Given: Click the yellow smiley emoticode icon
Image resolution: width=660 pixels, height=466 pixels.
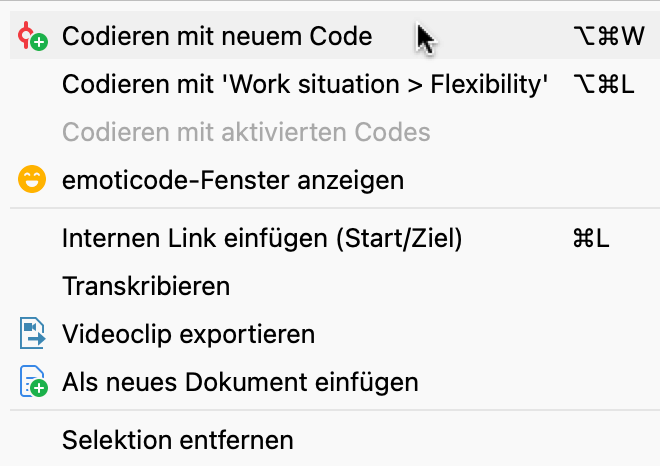Looking at the screenshot, I should (32, 181).
